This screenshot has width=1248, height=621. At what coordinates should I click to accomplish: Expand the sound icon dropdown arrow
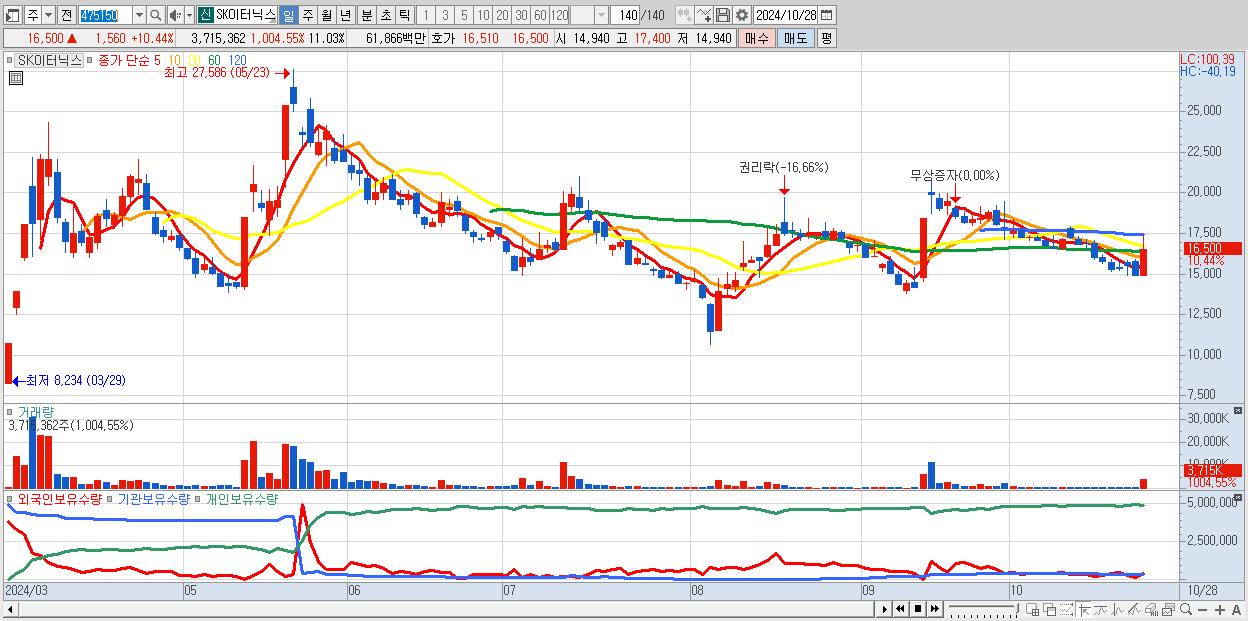189,15
